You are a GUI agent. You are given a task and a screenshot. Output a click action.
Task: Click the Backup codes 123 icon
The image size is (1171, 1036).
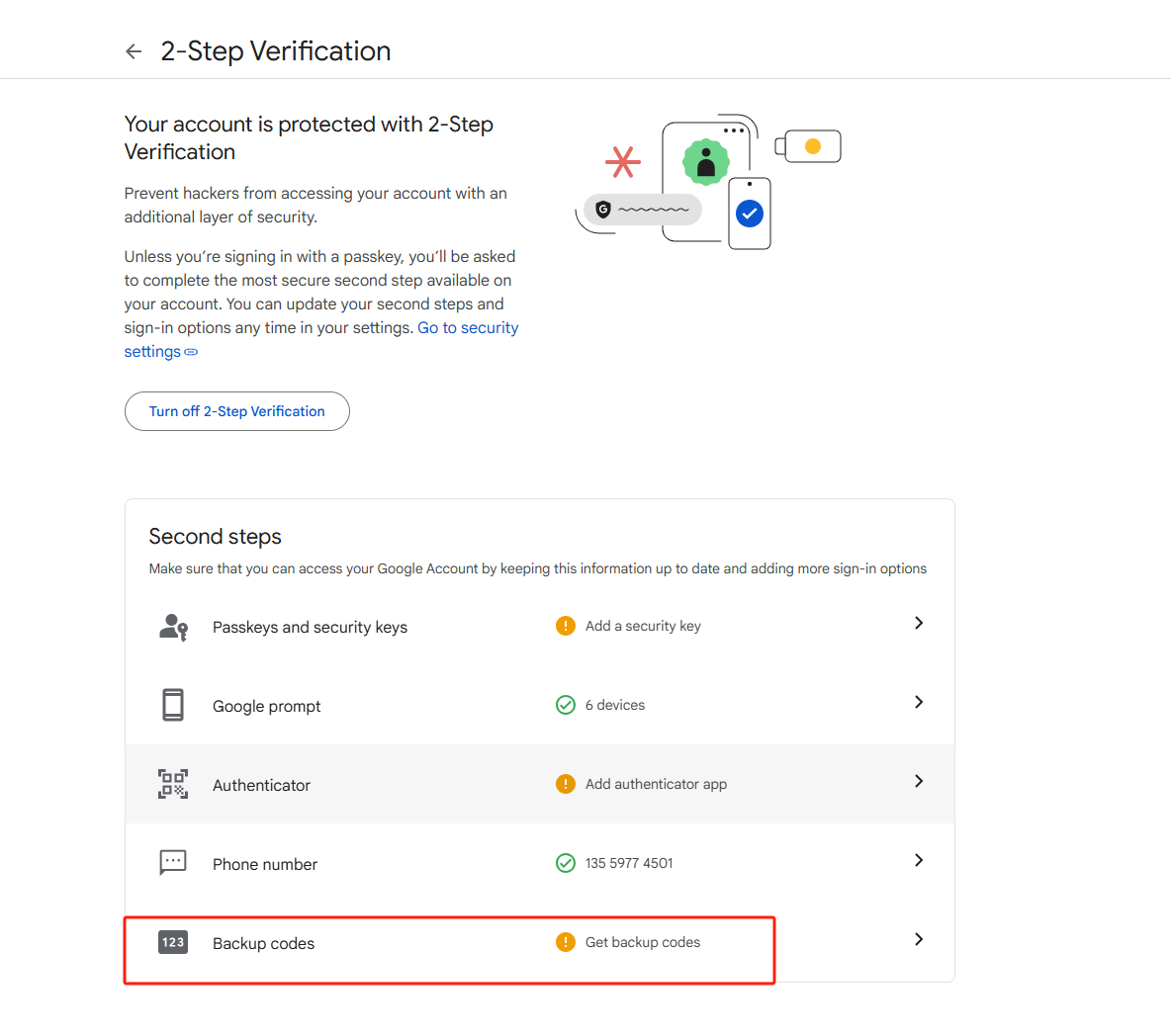173,942
